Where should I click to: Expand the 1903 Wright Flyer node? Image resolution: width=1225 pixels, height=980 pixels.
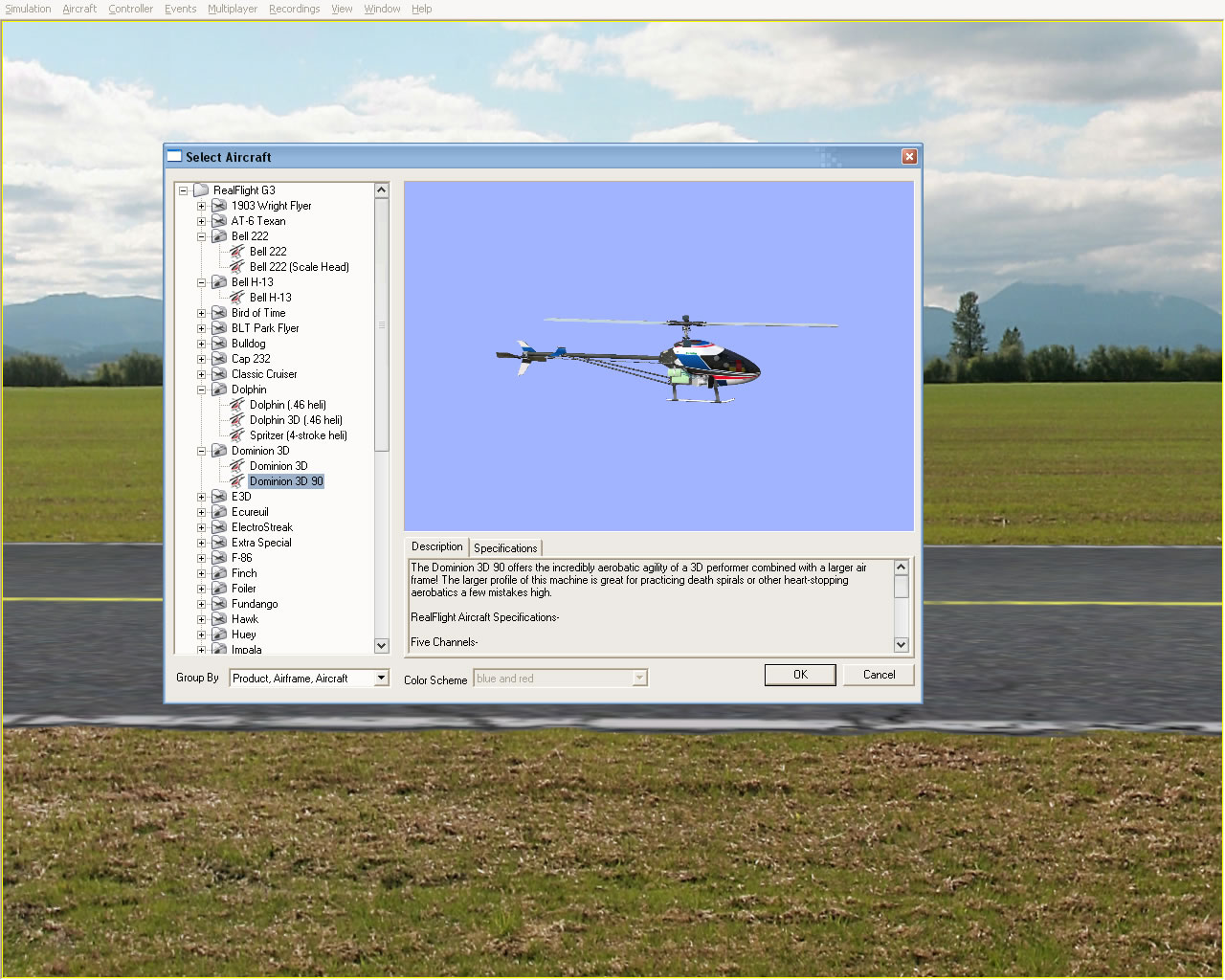coord(201,206)
